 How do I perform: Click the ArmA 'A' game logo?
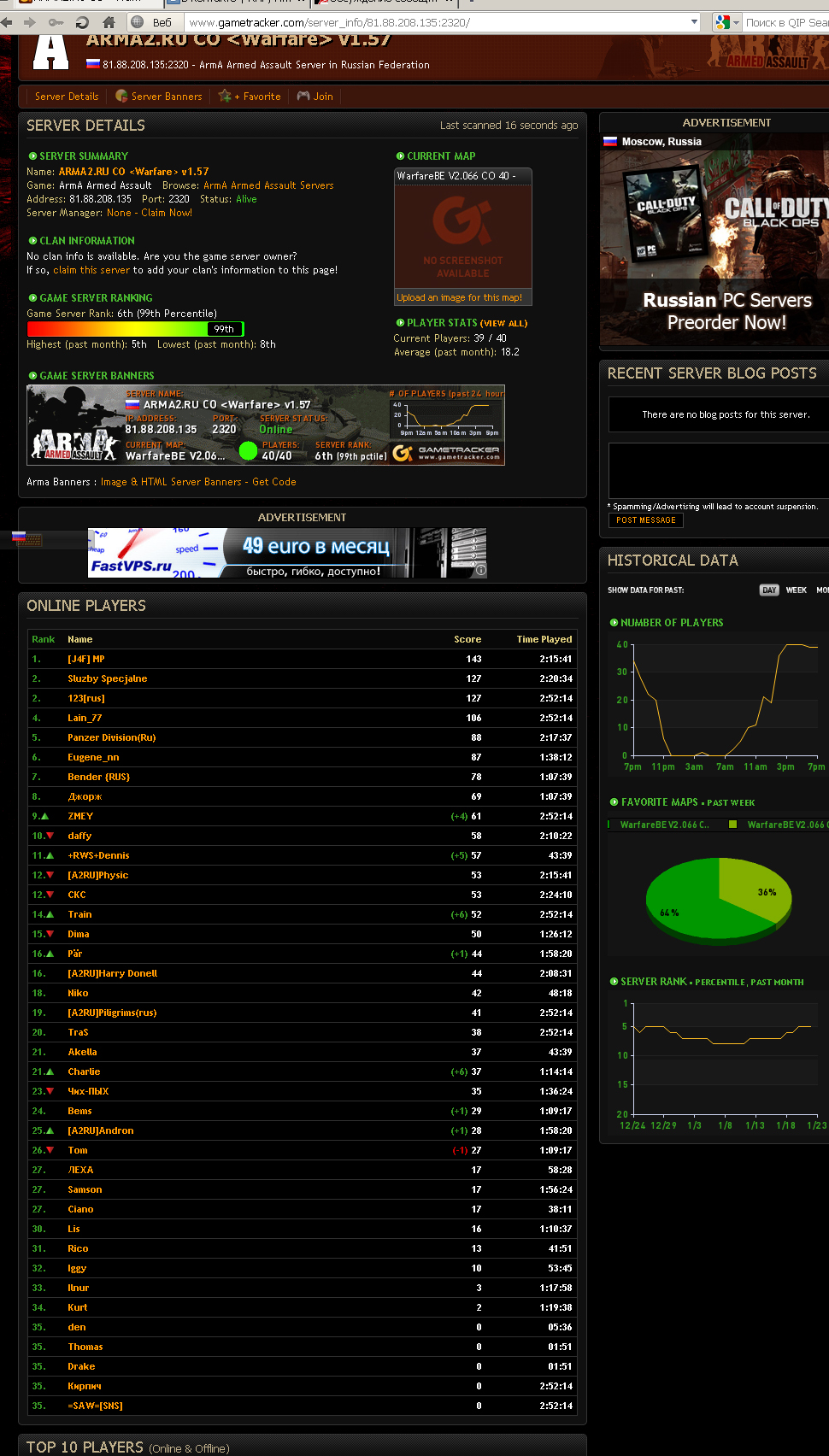(50, 53)
